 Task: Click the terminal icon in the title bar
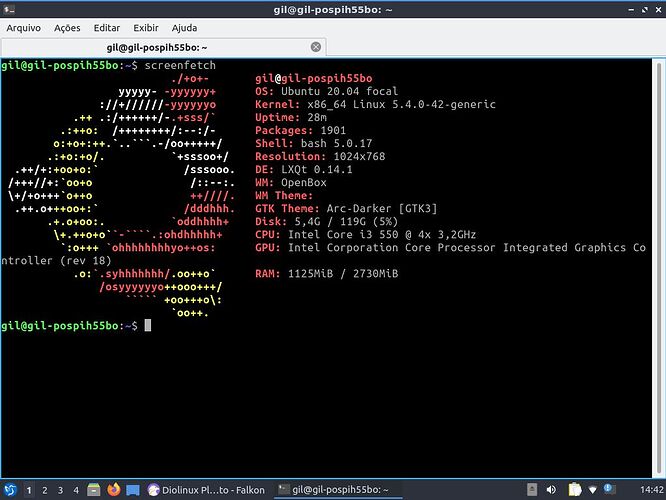[x=9, y=9]
